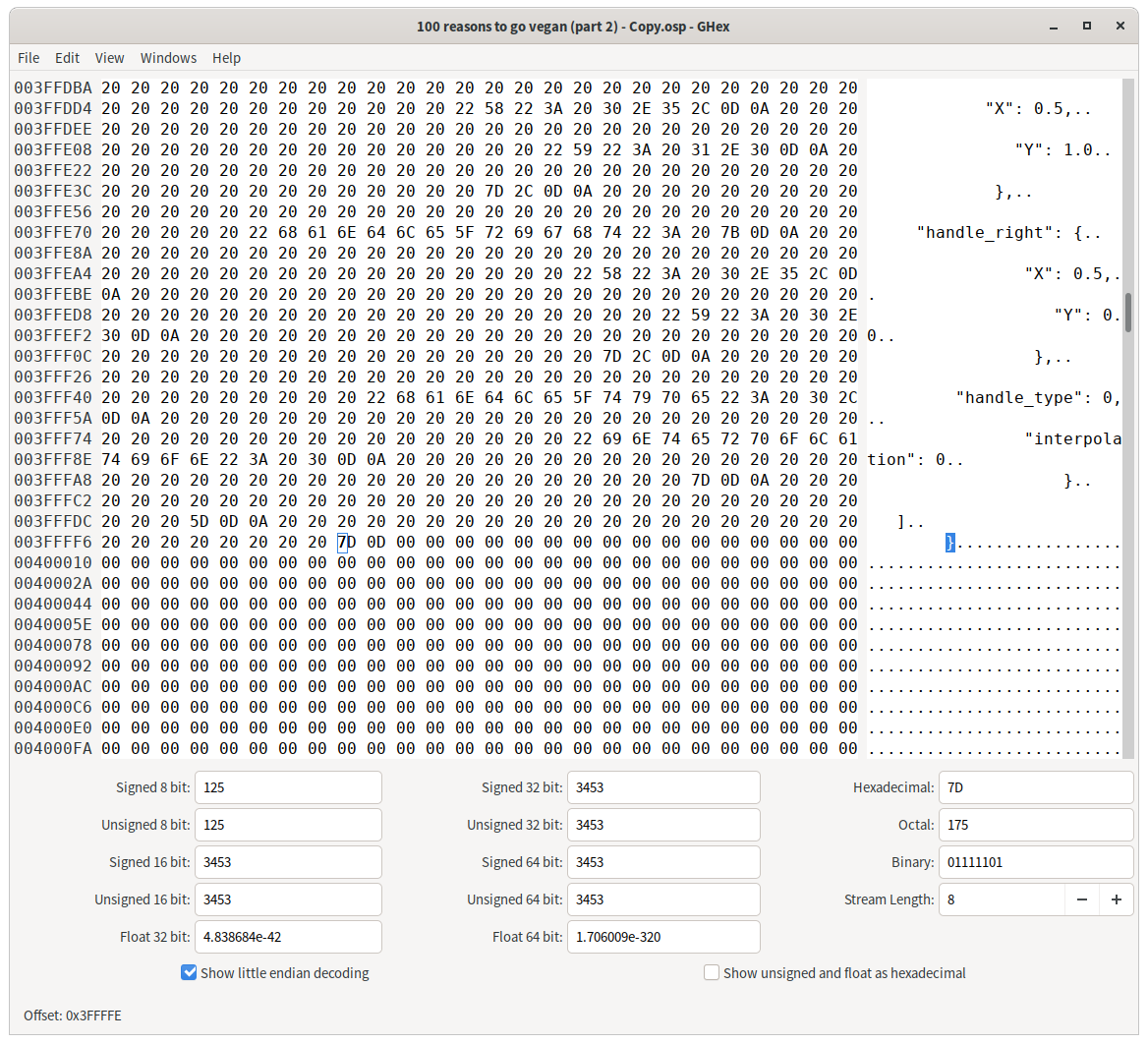This screenshot has height=1044, width=1148.
Task: Open the File menu
Action: [x=29, y=58]
